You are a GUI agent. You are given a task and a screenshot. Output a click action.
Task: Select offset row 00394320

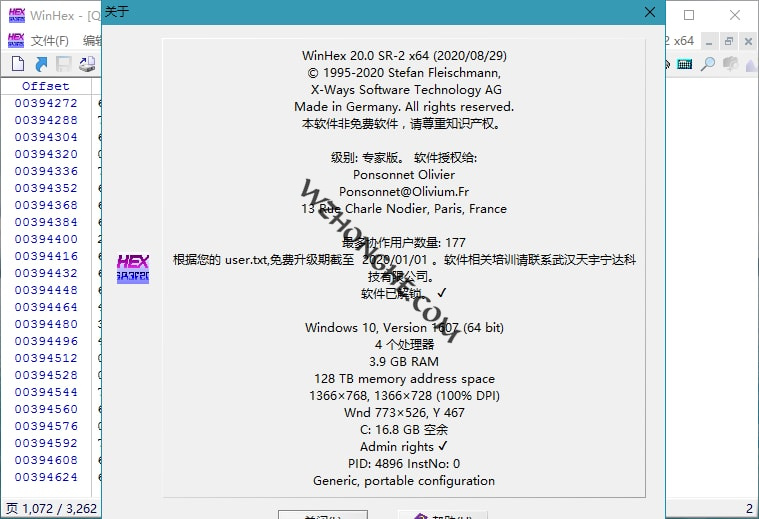(46, 154)
